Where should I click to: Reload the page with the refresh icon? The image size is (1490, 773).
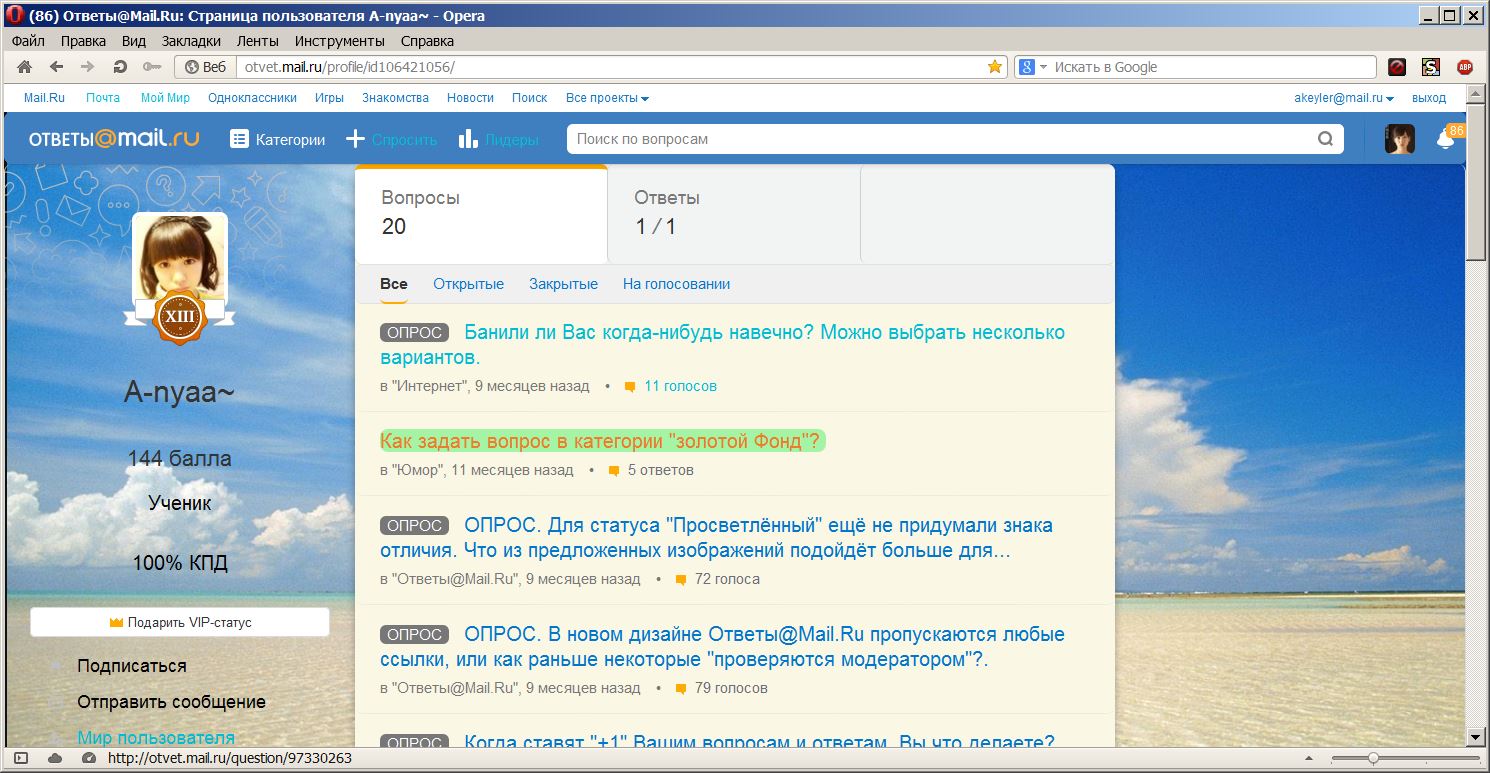[x=120, y=67]
